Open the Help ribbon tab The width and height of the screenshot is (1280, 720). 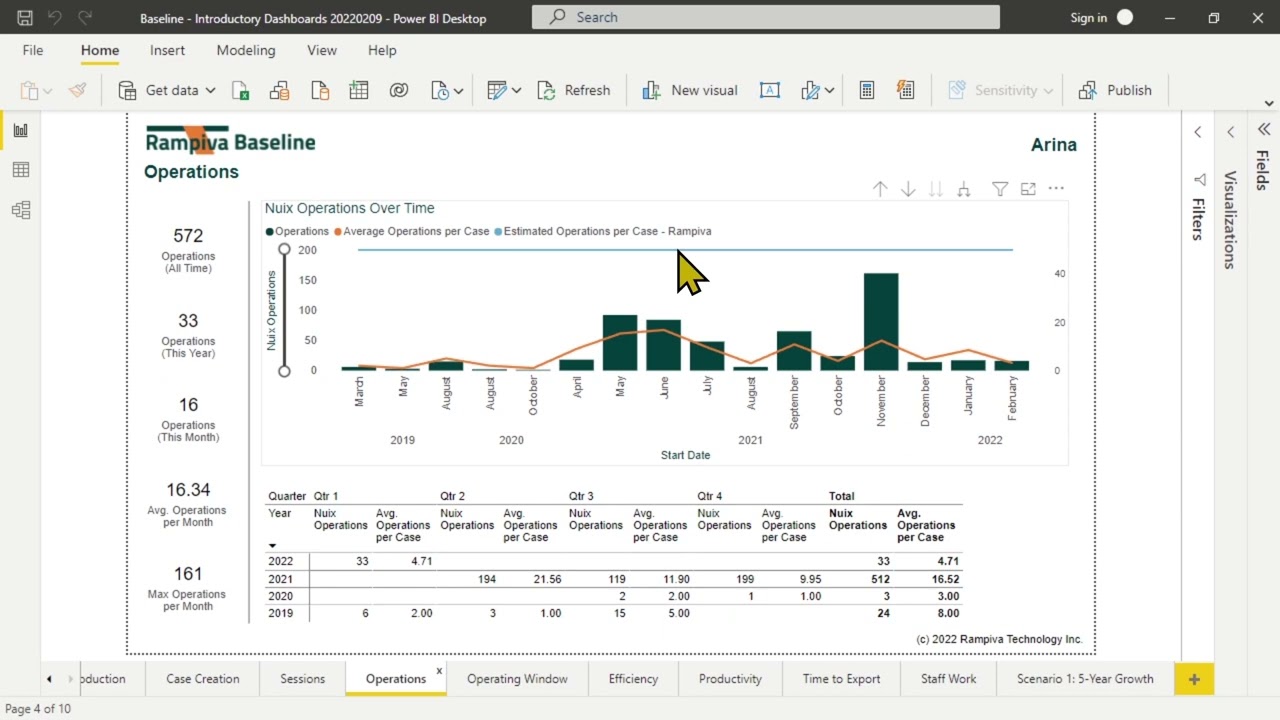click(x=382, y=50)
